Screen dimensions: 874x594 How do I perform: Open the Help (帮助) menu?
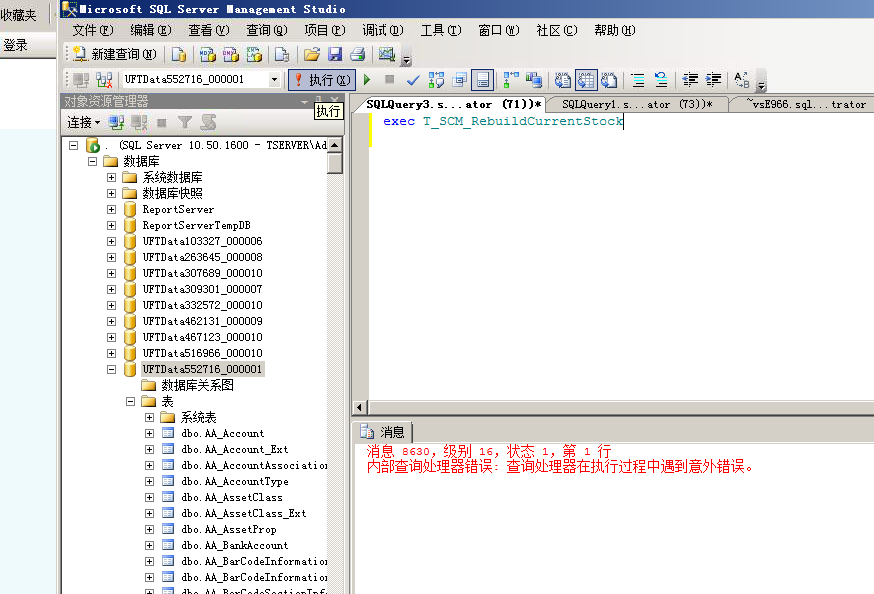pos(614,30)
